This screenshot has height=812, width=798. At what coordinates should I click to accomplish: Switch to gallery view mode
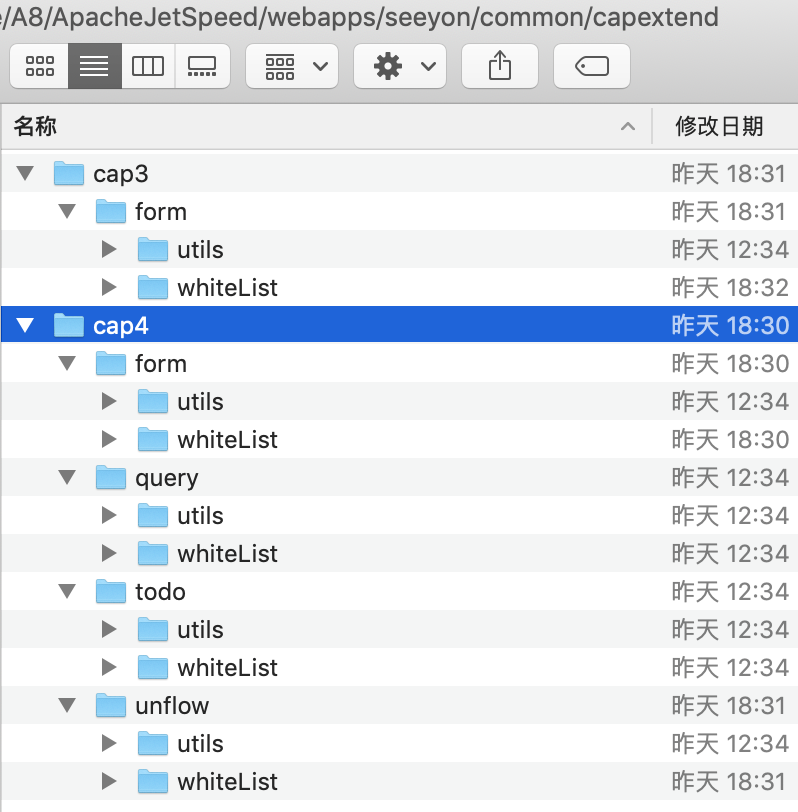tap(202, 67)
